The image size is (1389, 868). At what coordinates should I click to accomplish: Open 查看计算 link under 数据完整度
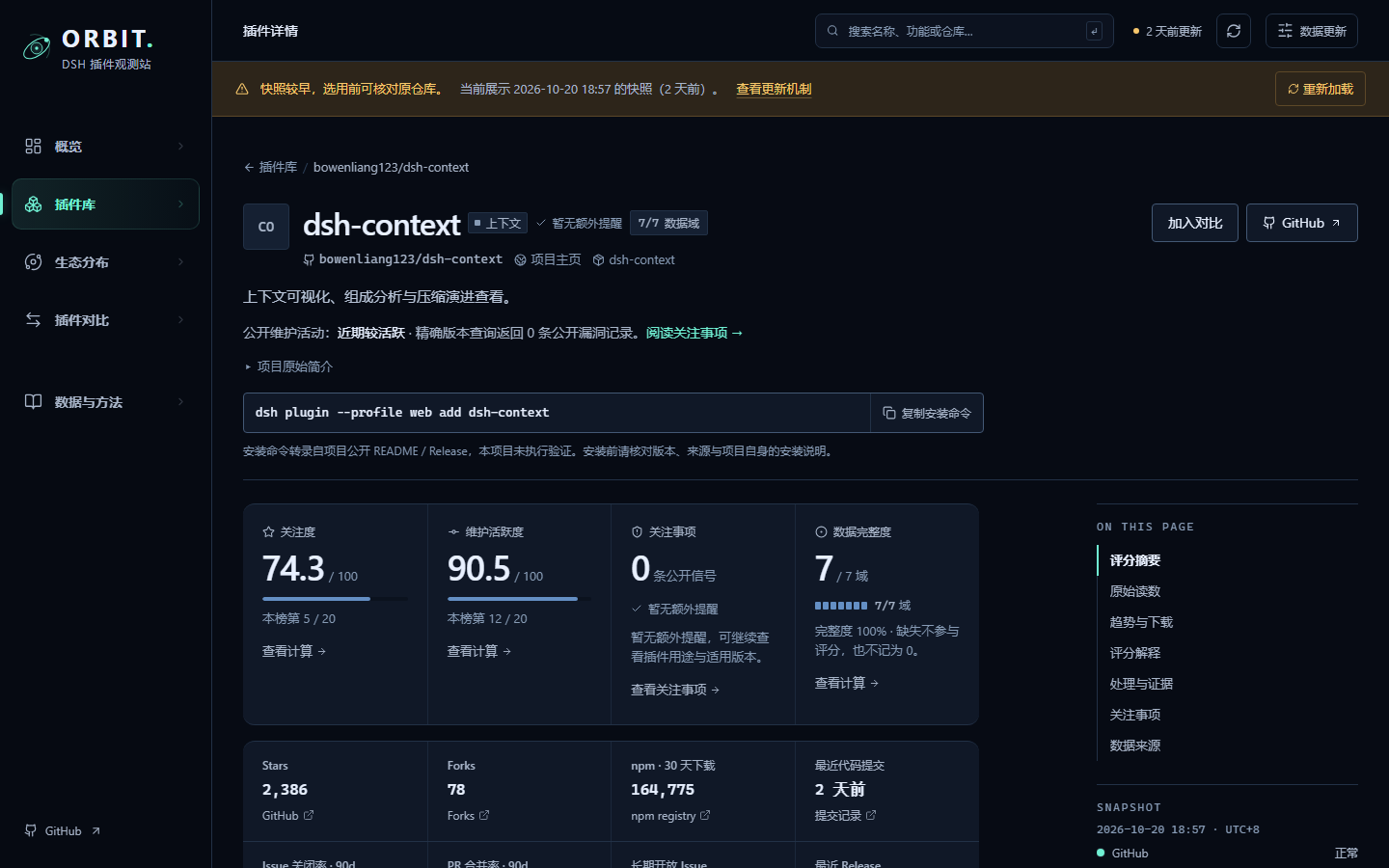[x=847, y=683]
